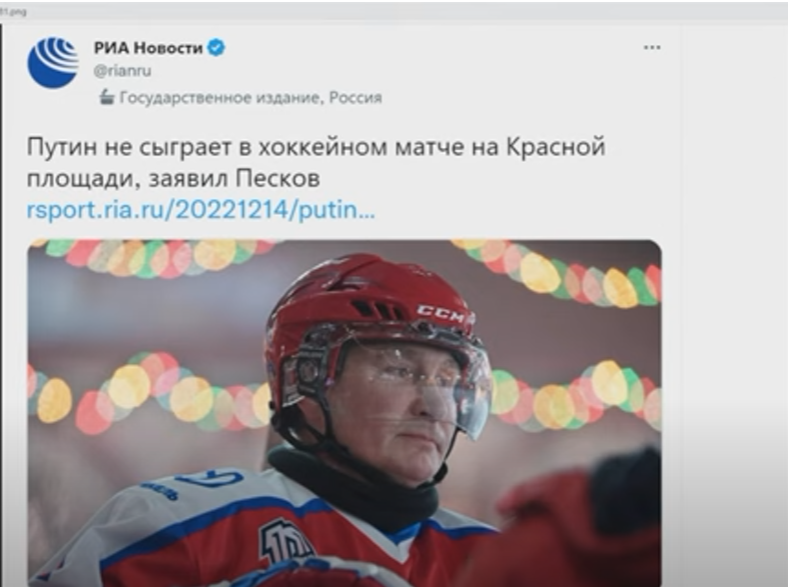Screen dimensions: 788x587
Task: Open the Государственное издание, Россия label
Action: click(251, 97)
